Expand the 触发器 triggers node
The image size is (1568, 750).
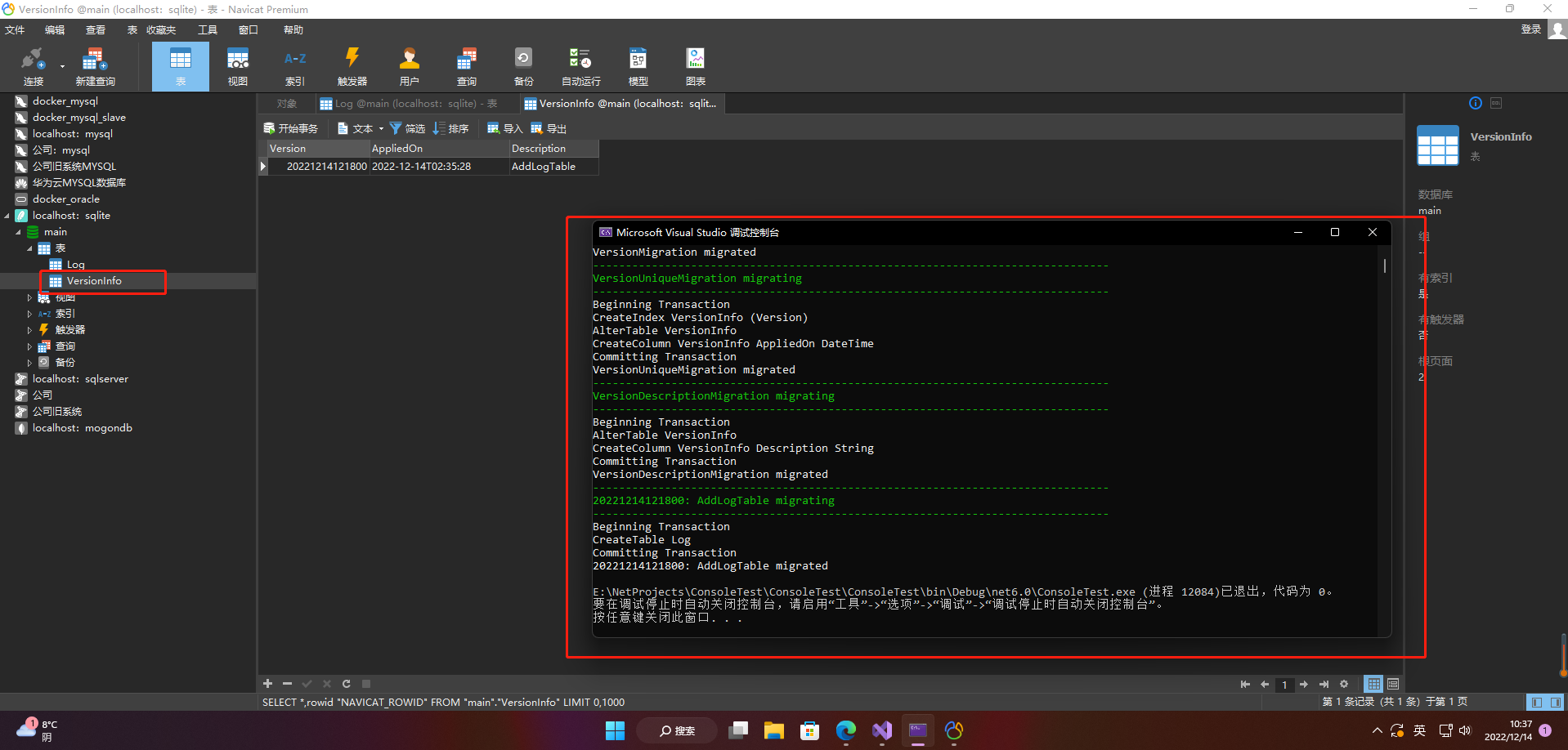30,330
